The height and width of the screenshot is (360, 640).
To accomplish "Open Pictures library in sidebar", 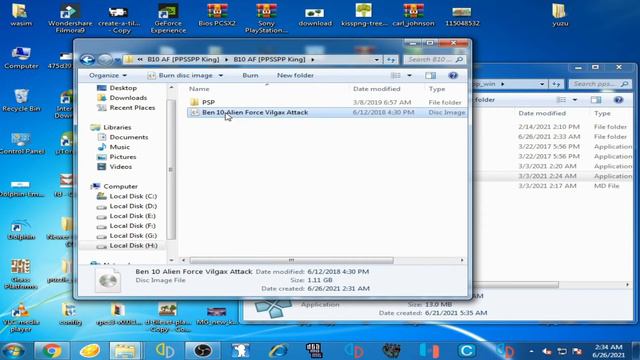I will click(122, 157).
